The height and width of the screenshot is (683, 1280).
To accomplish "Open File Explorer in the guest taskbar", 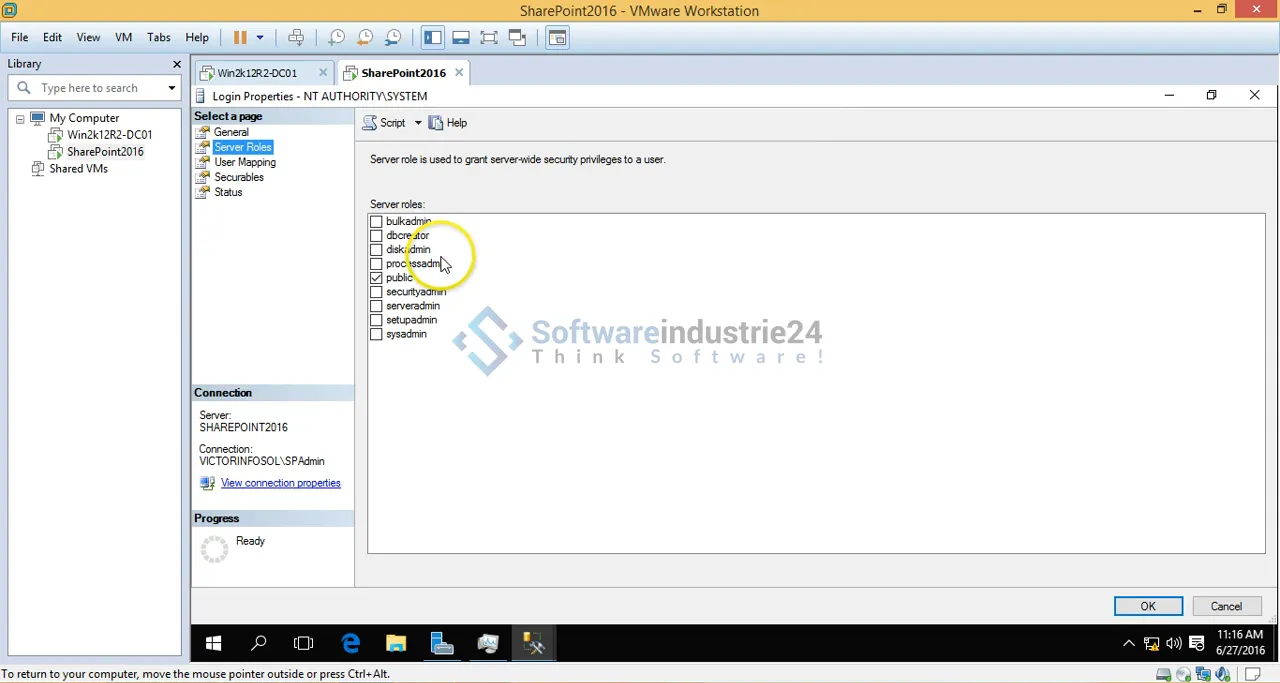I will point(396,644).
